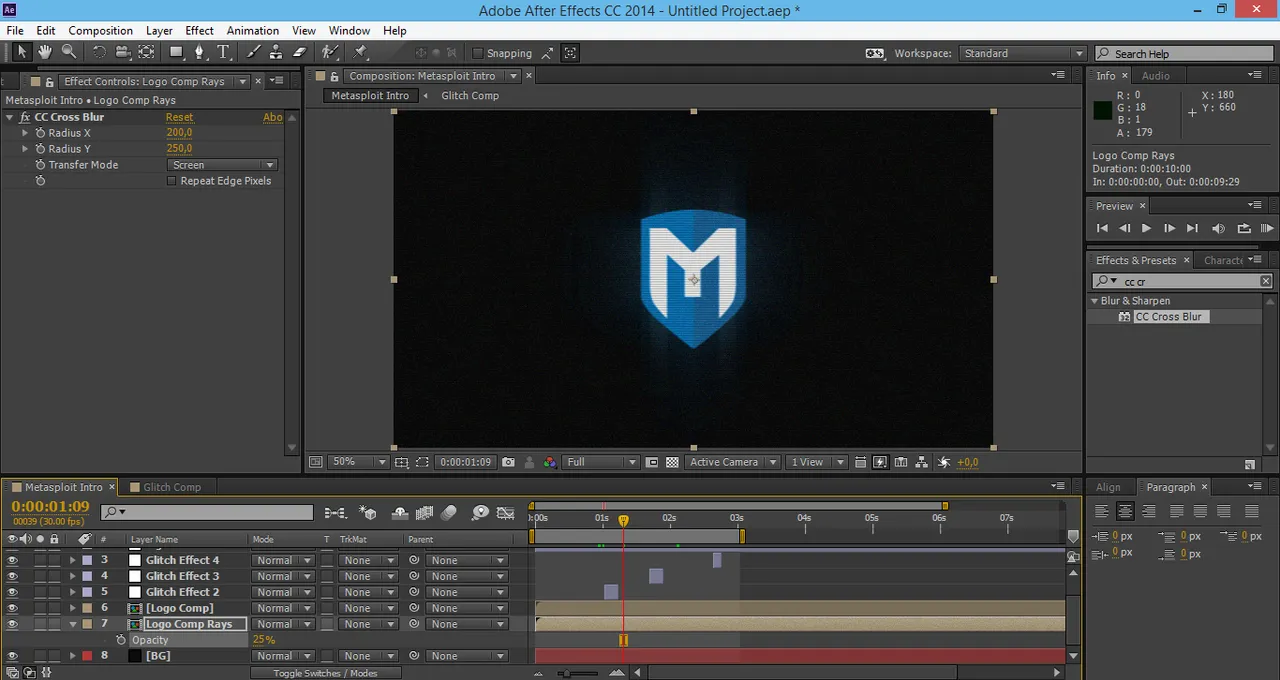
Task: Click the label color of Glitch Effect 4
Action: [x=87, y=560]
